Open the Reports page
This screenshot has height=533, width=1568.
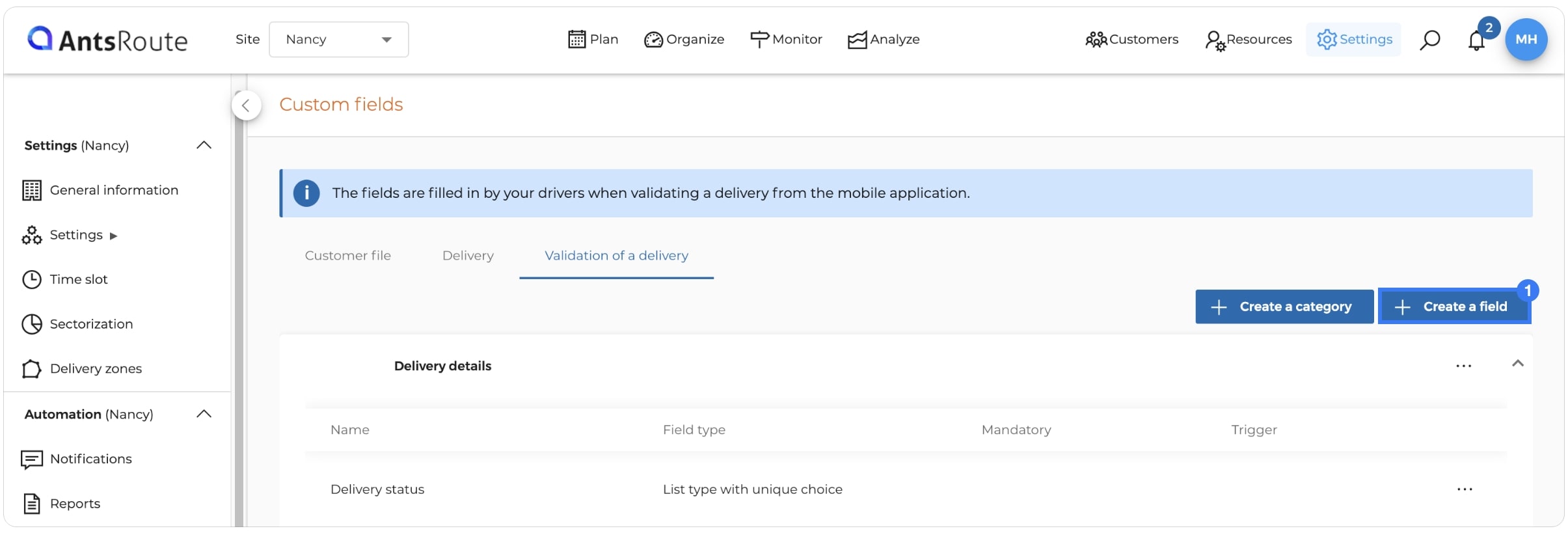click(75, 504)
